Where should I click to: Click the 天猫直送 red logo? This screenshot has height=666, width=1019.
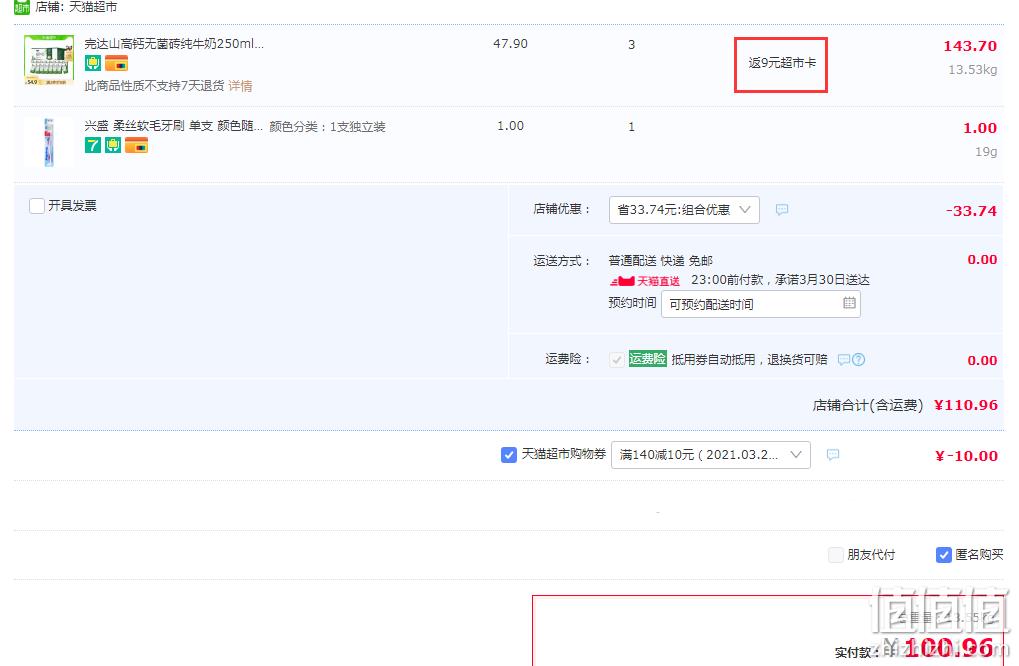point(645,281)
